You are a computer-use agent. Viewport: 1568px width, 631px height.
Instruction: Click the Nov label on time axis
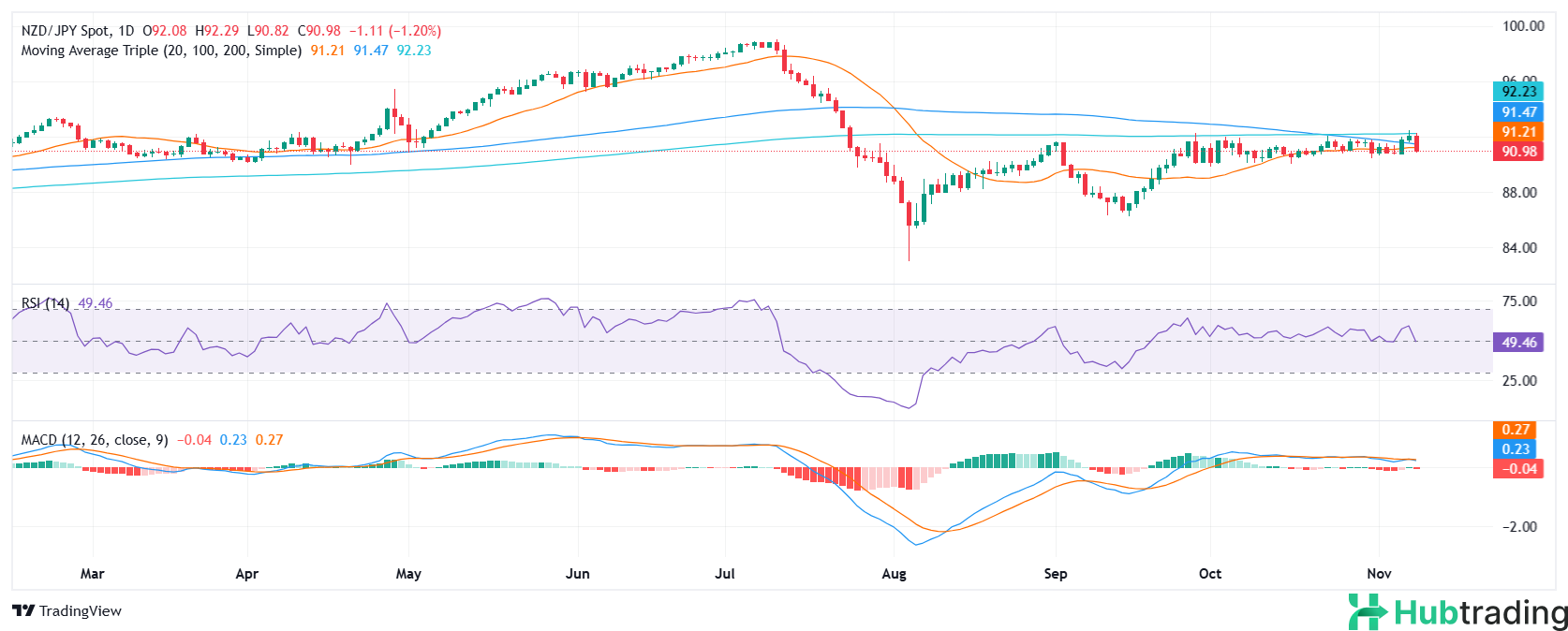(x=1379, y=574)
